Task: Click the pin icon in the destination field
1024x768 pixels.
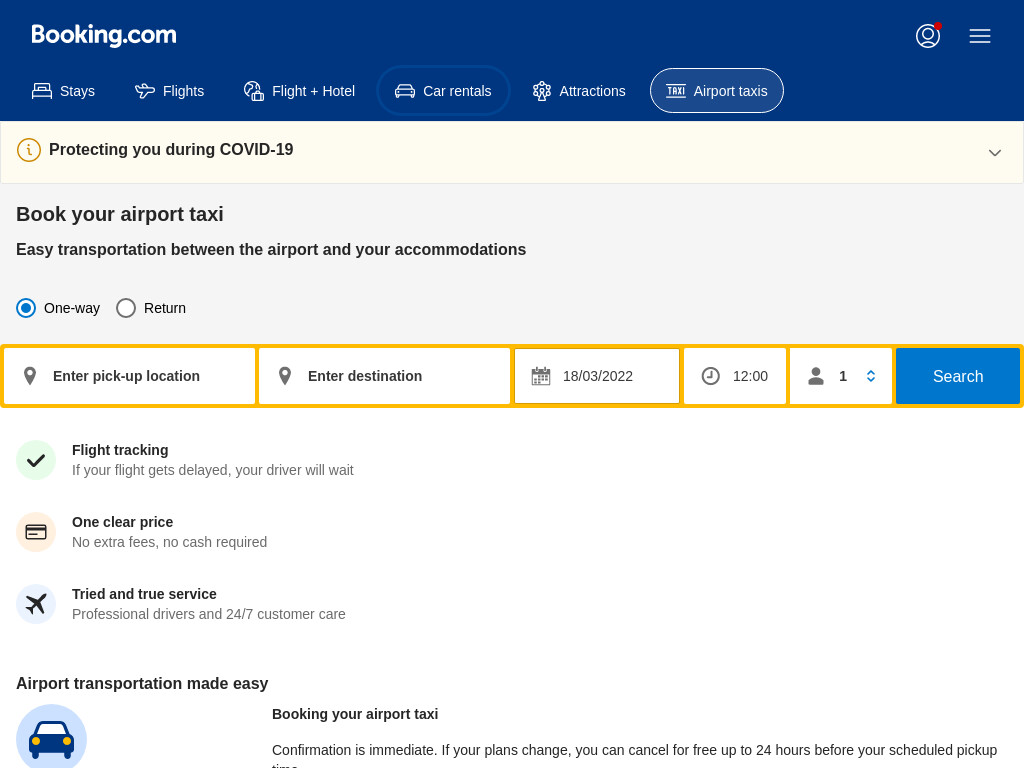Action: (285, 376)
